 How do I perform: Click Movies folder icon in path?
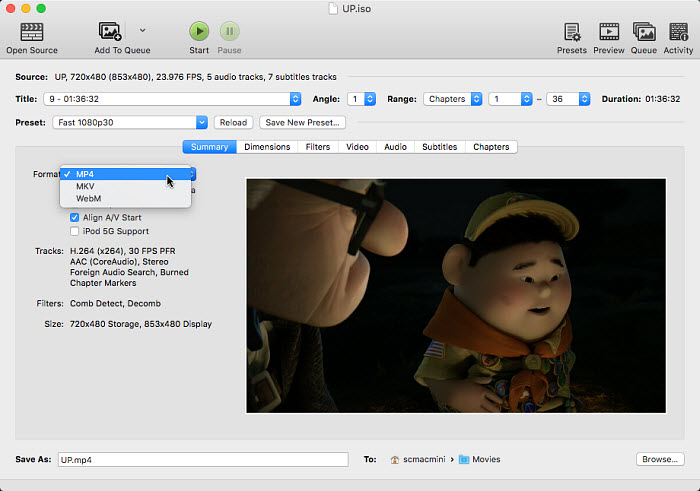[x=464, y=459]
